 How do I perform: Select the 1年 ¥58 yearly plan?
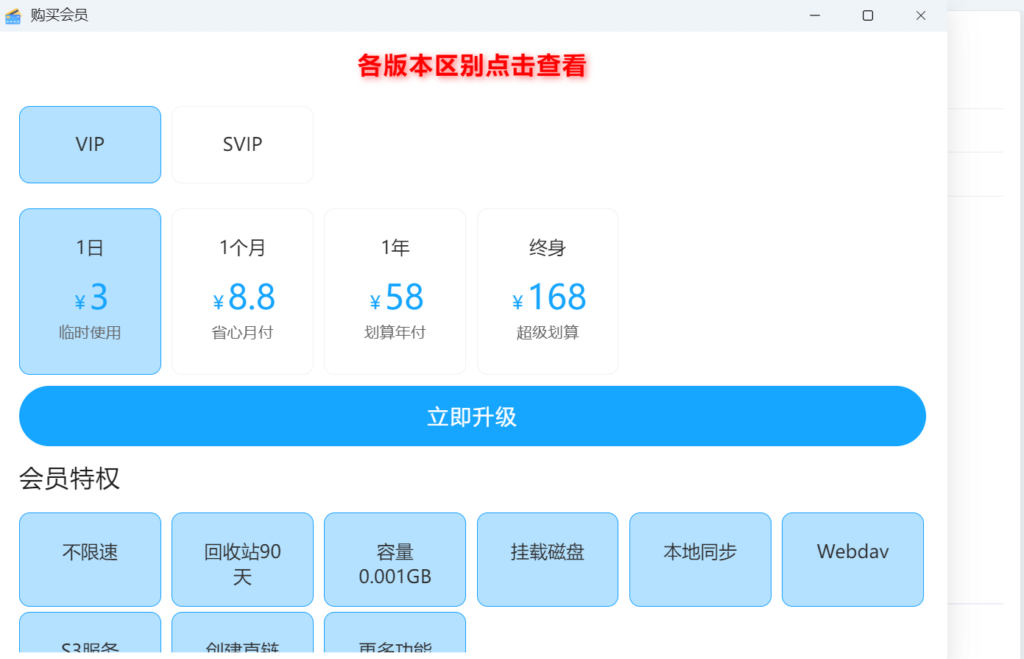(394, 291)
